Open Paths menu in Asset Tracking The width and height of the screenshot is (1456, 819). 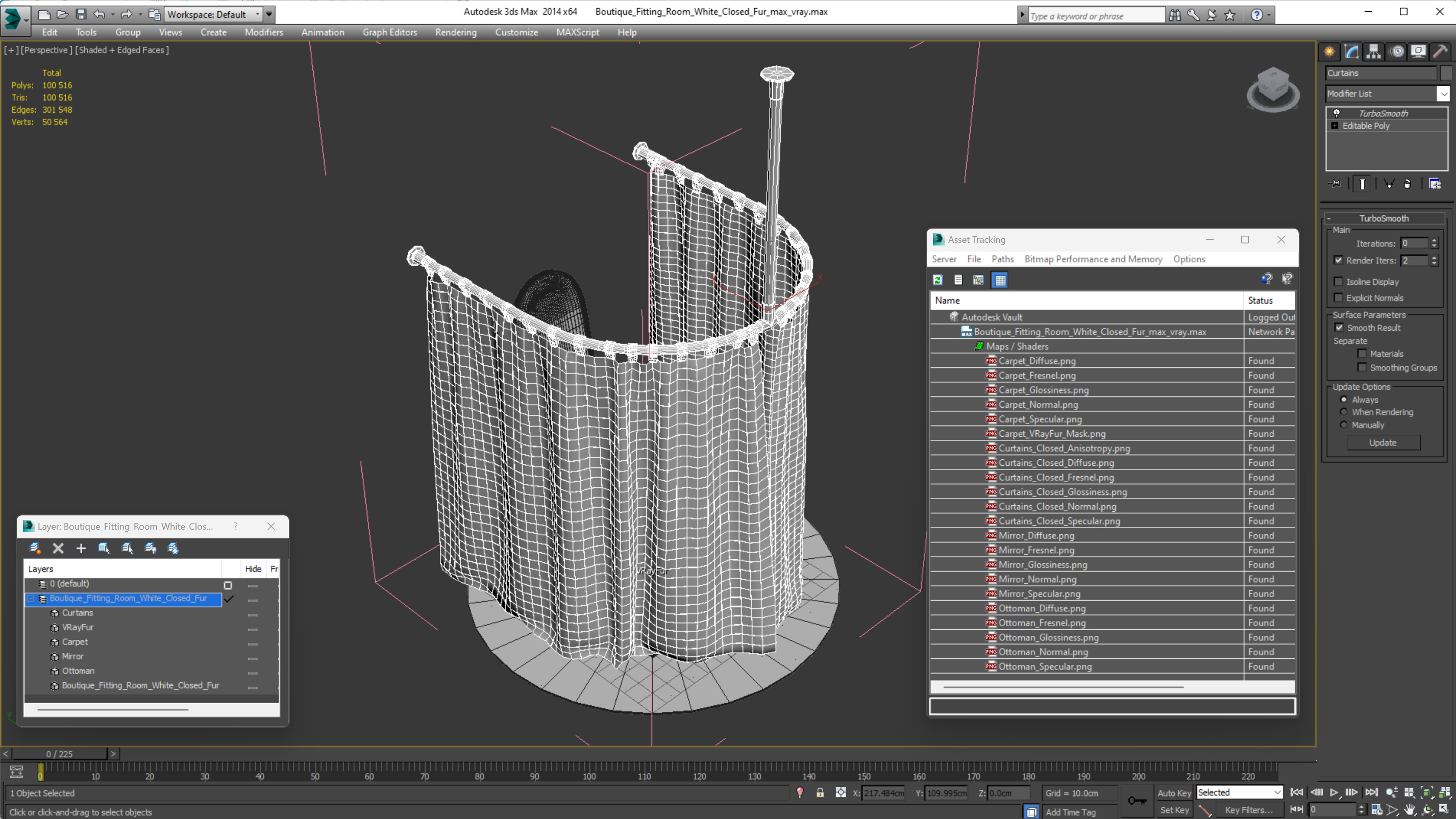1002,259
